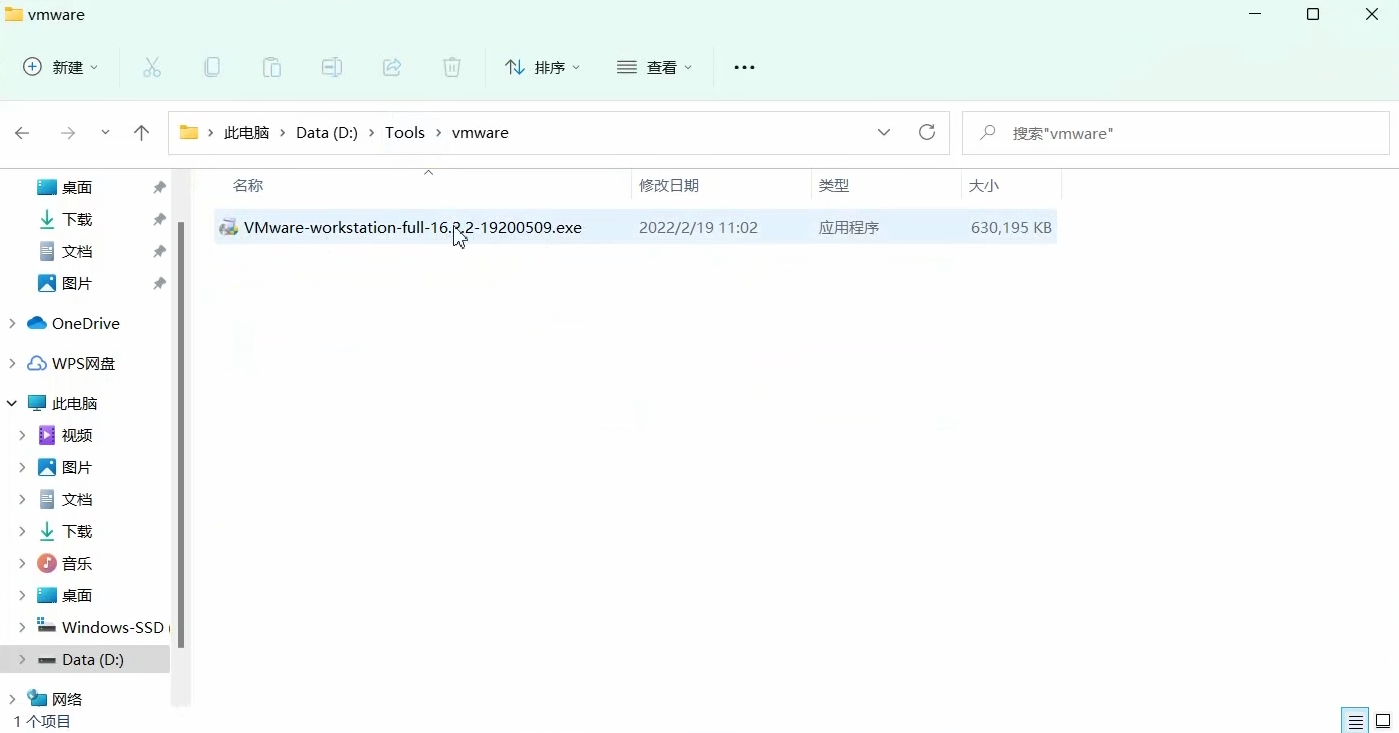
Task: Expand the Windows-SSD drive node
Action: (22, 628)
